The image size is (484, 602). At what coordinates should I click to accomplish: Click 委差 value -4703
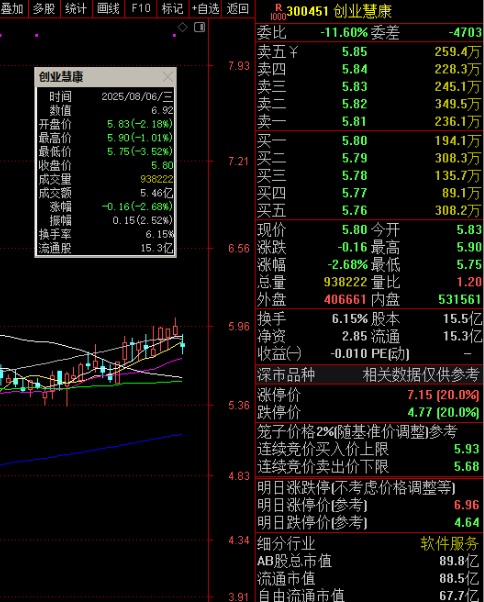pyautogui.click(x=465, y=33)
